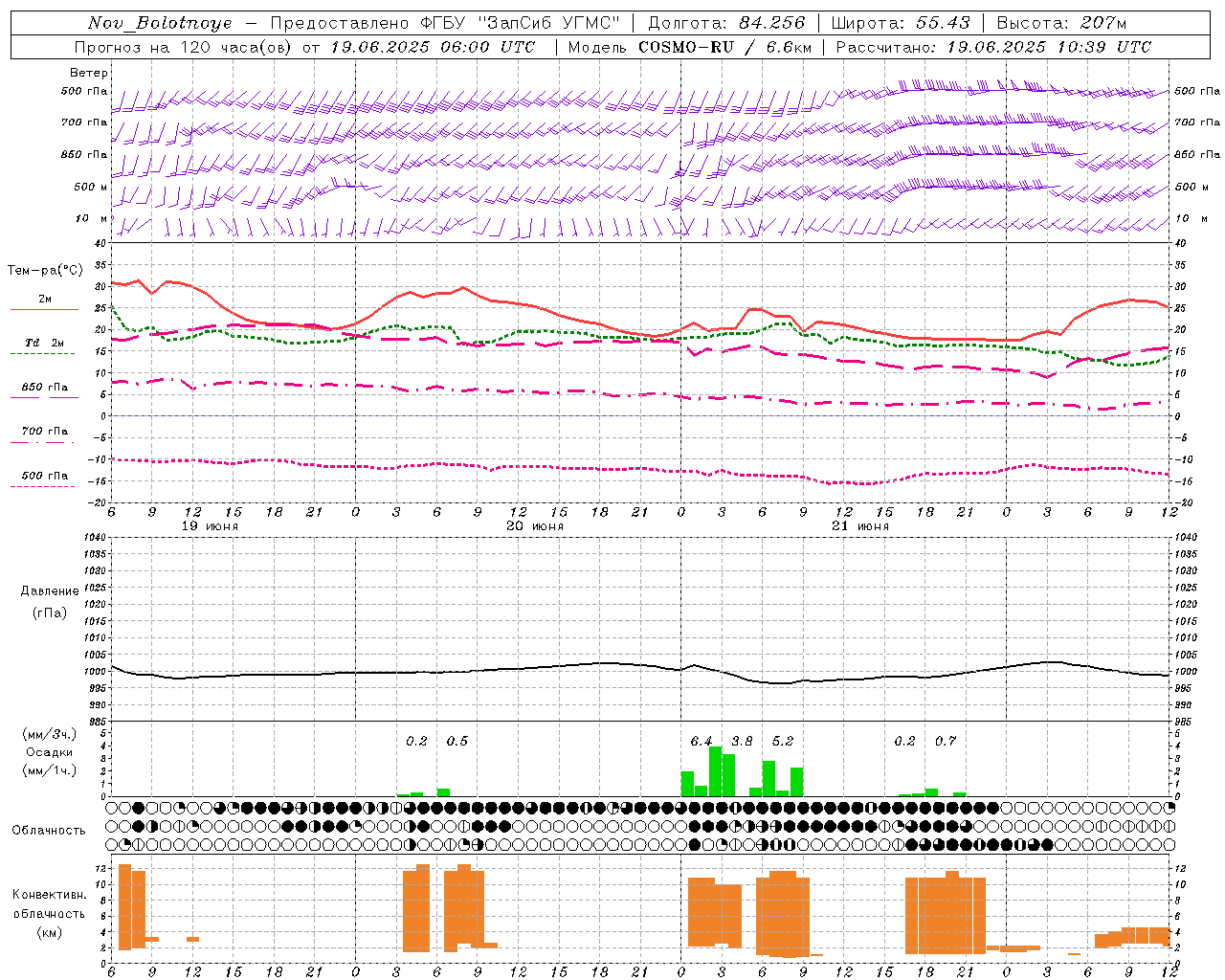Click the 6.4 precipitation total
The width and height of the screenshot is (1225, 980).
tap(702, 741)
